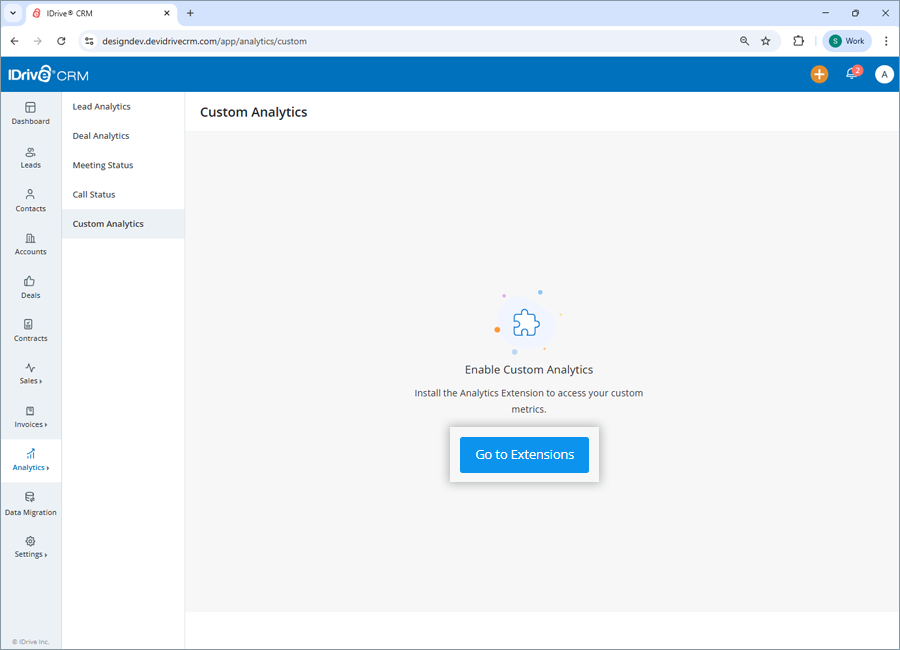Open notifications via the bell icon

coord(851,74)
